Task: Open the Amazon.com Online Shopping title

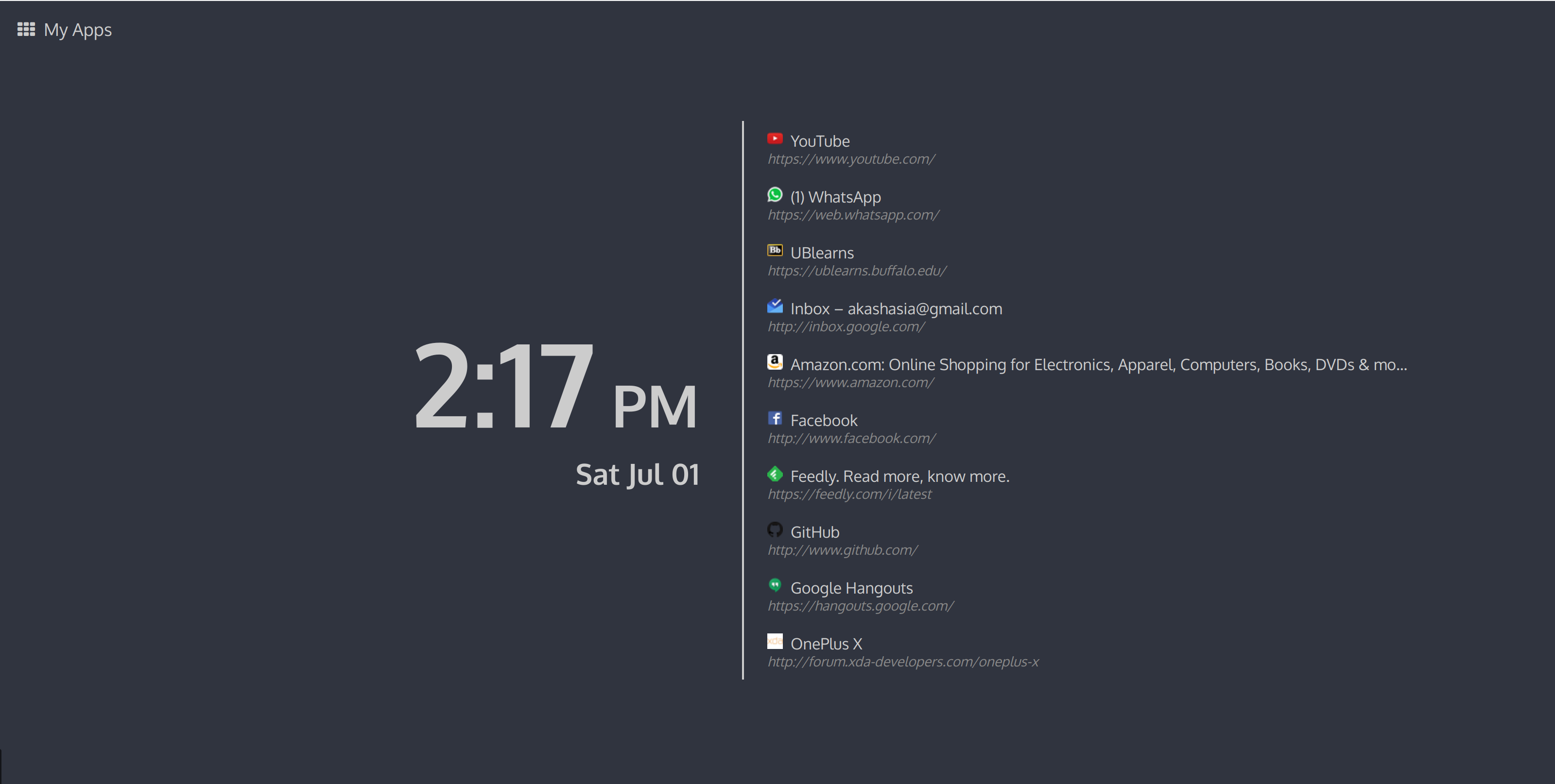Action: pyautogui.click(x=1098, y=364)
